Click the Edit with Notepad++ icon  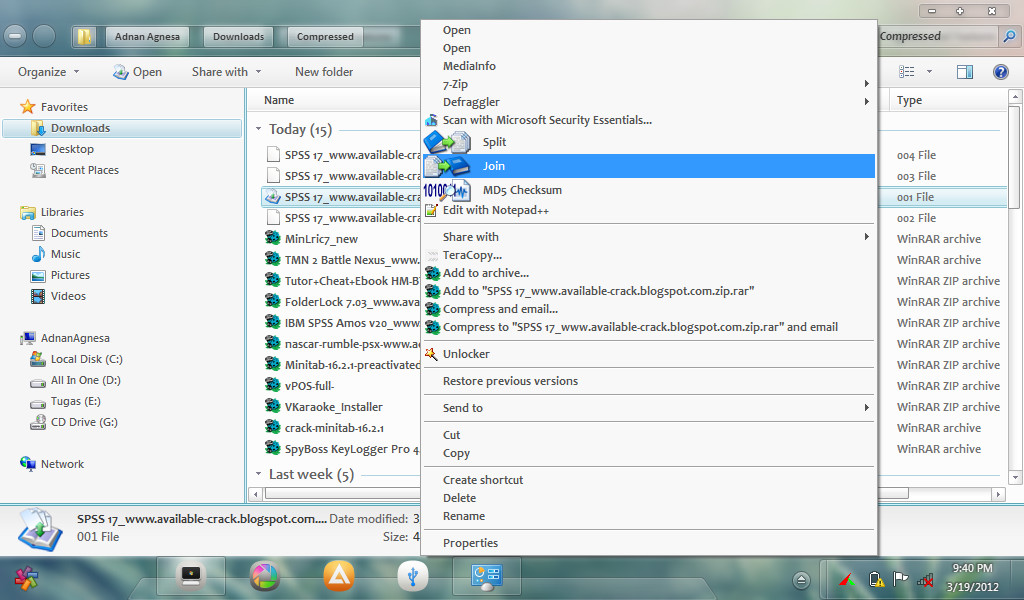pyautogui.click(x=431, y=210)
